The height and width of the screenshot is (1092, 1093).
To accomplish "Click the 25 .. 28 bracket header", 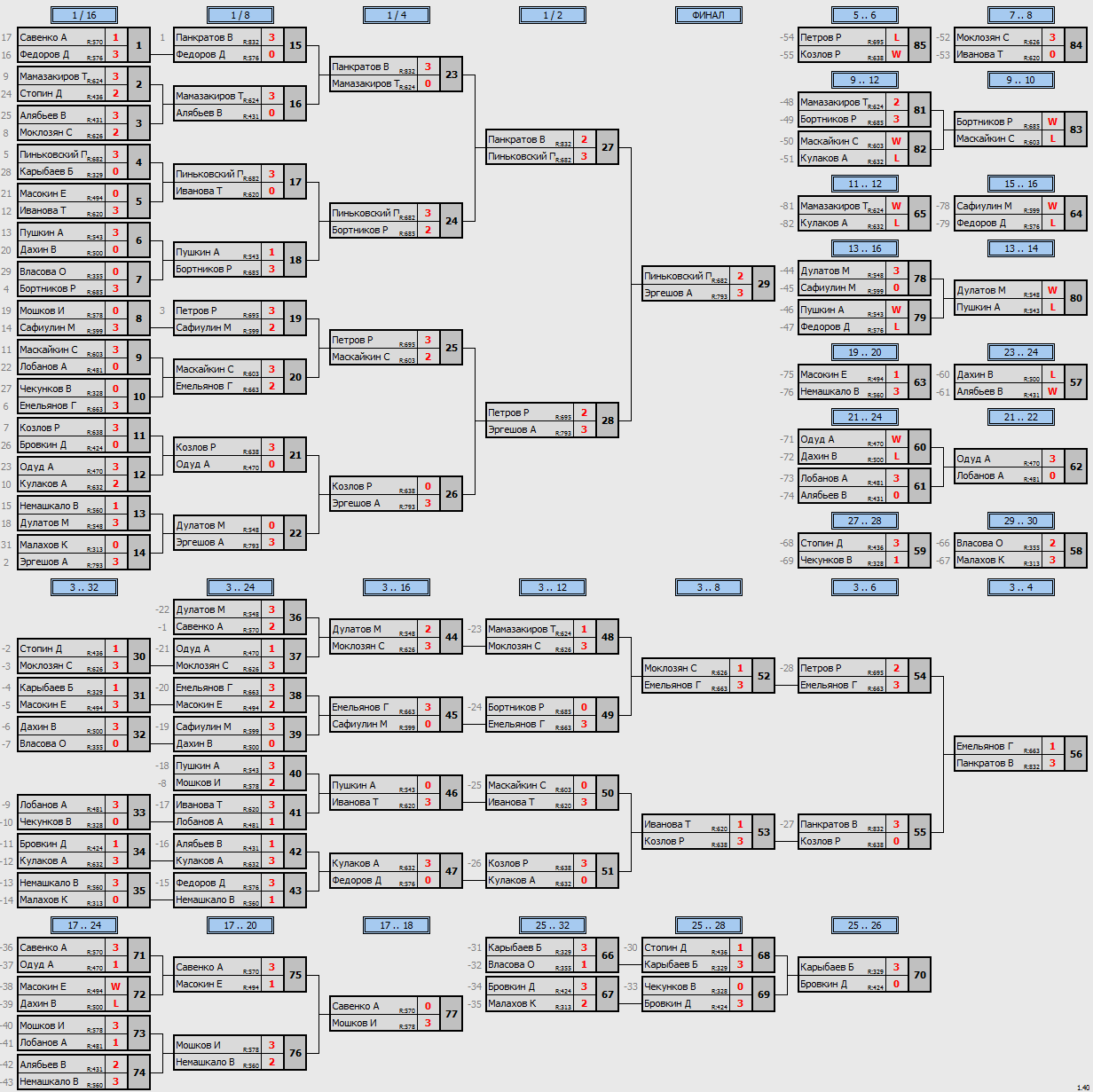I will click(709, 925).
